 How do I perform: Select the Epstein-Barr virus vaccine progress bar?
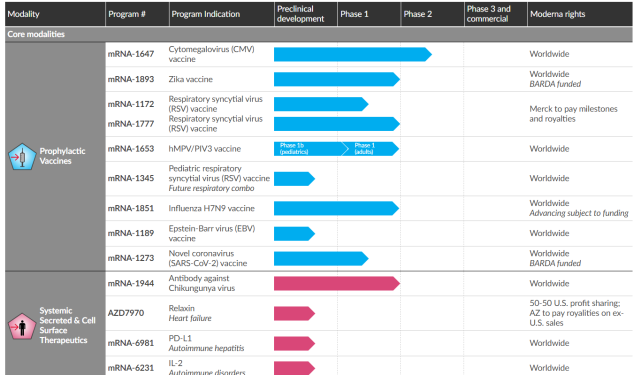tap(294, 234)
